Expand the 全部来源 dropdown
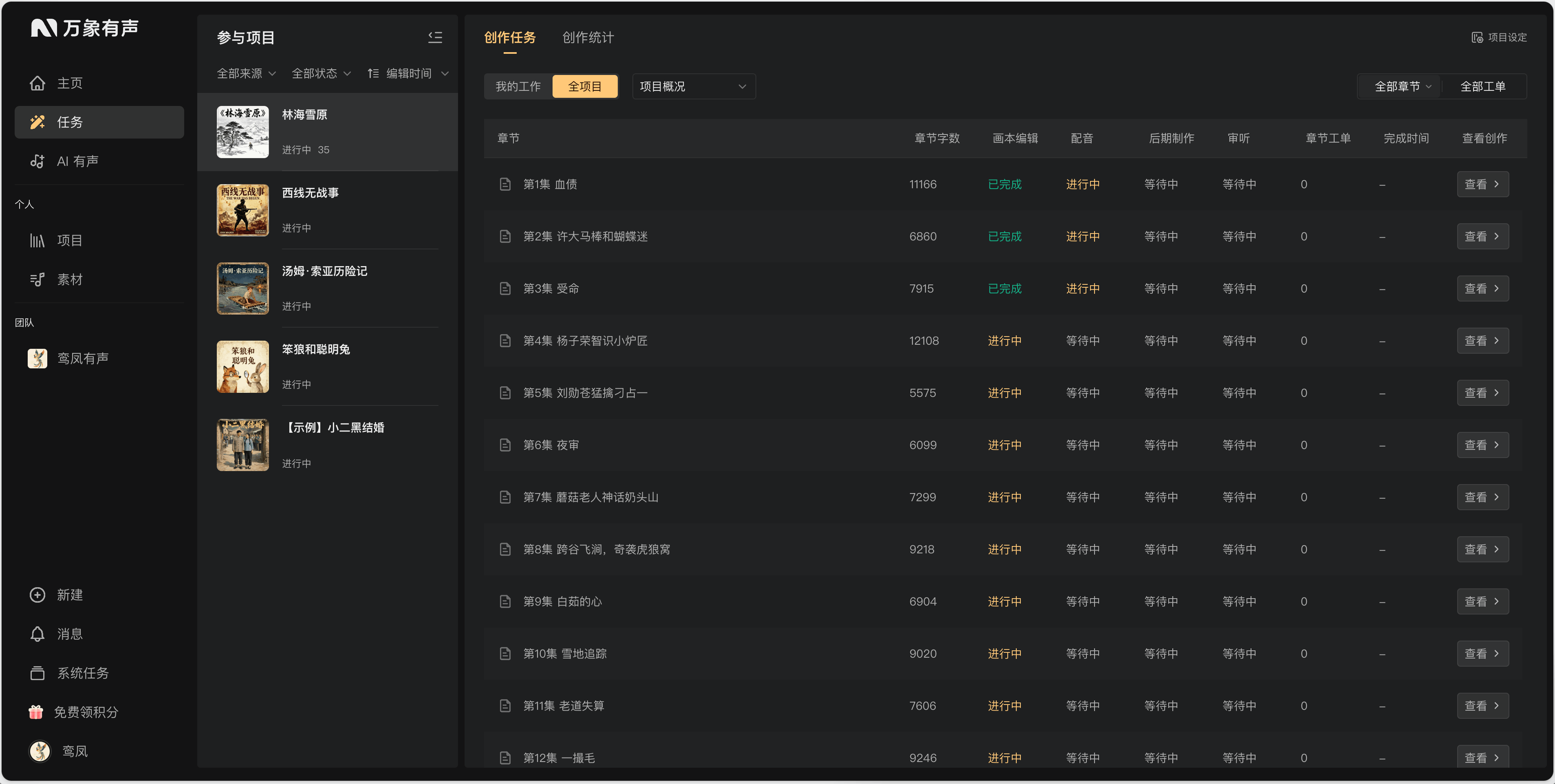Viewport: 1555px width, 784px height. coord(246,73)
